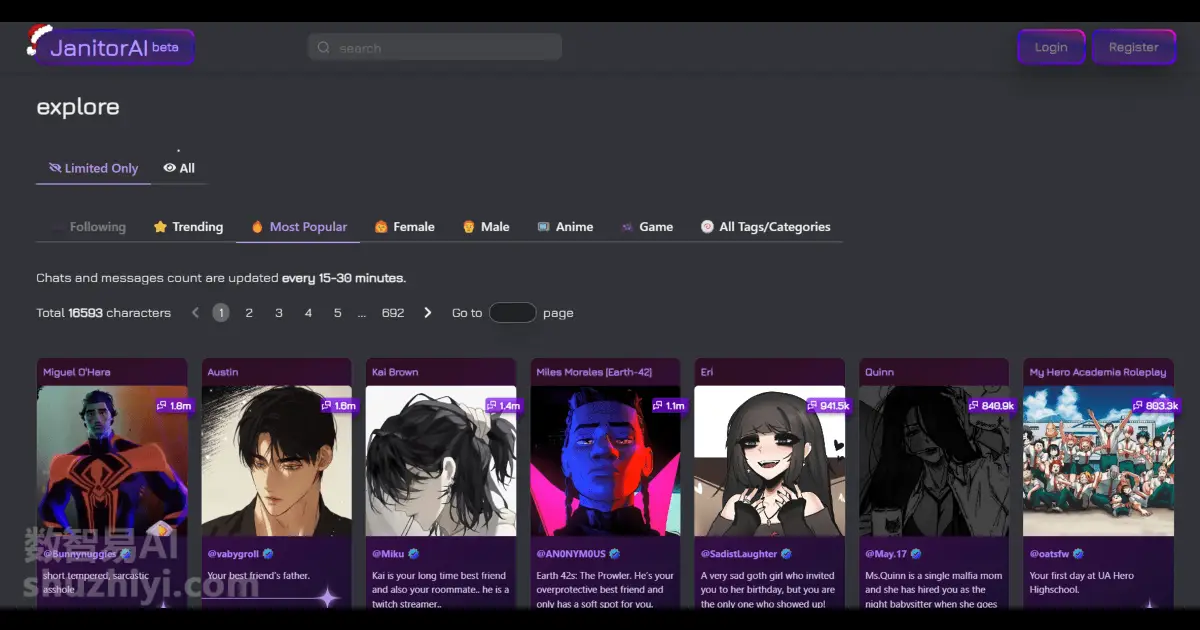The width and height of the screenshot is (1200, 630).
Task: Click the pagination ellipsis
Action: [x=362, y=313]
